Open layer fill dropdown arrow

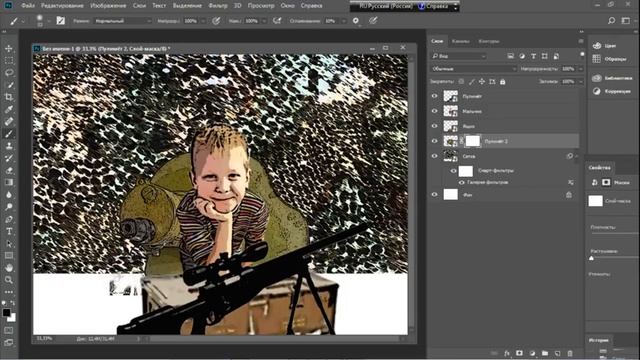point(581,82)
